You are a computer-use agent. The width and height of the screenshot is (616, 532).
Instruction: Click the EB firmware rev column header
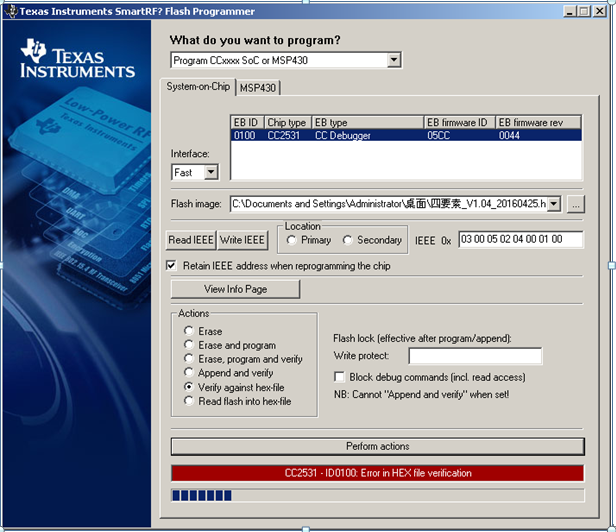coord(538,123)
